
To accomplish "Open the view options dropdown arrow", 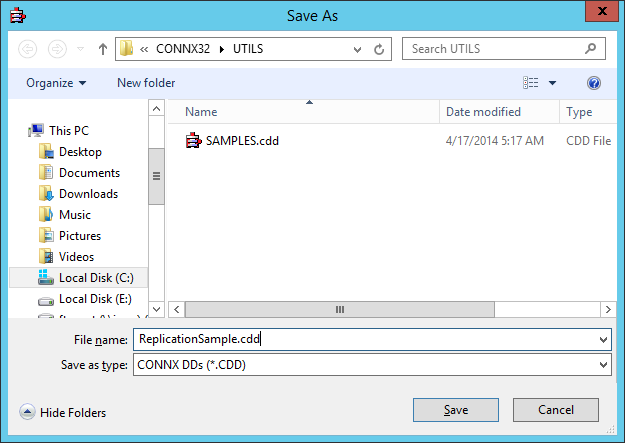I will click(x=552, y=83).
